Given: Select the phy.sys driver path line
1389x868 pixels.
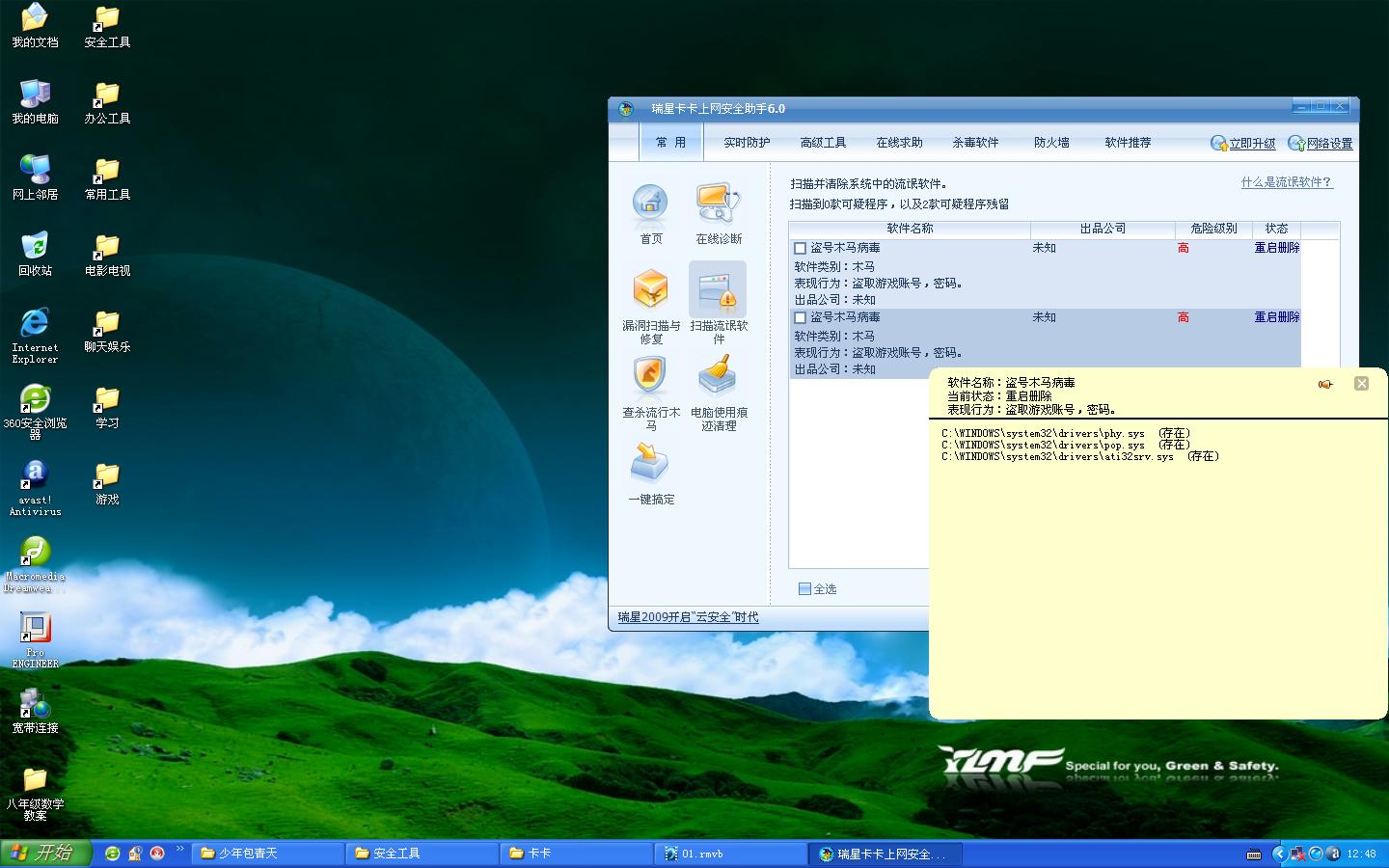Looking at the screenshot, I should (x=1066, y=434).
